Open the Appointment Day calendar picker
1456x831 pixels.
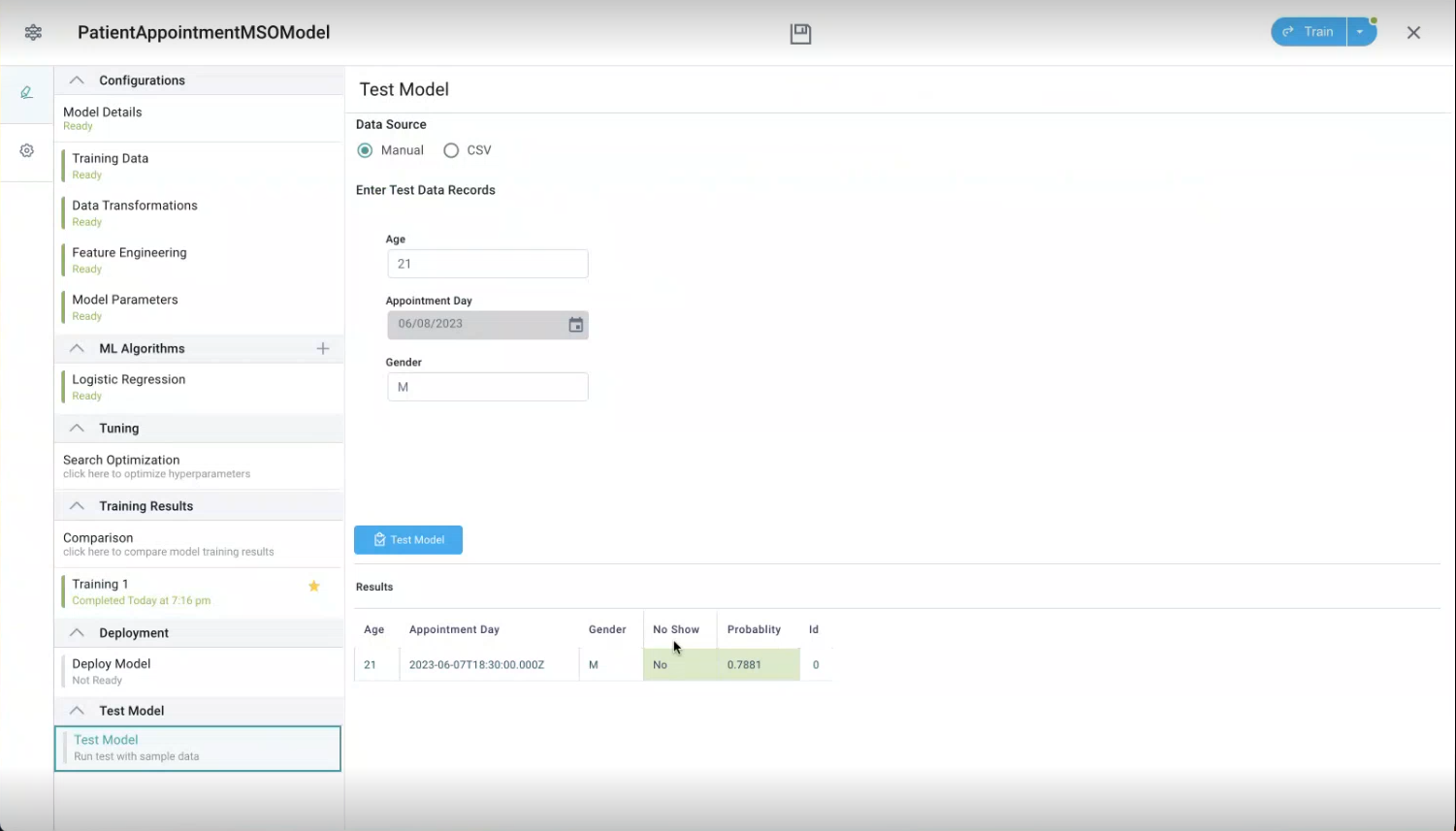pyautogui.click(x=575, y=325)
